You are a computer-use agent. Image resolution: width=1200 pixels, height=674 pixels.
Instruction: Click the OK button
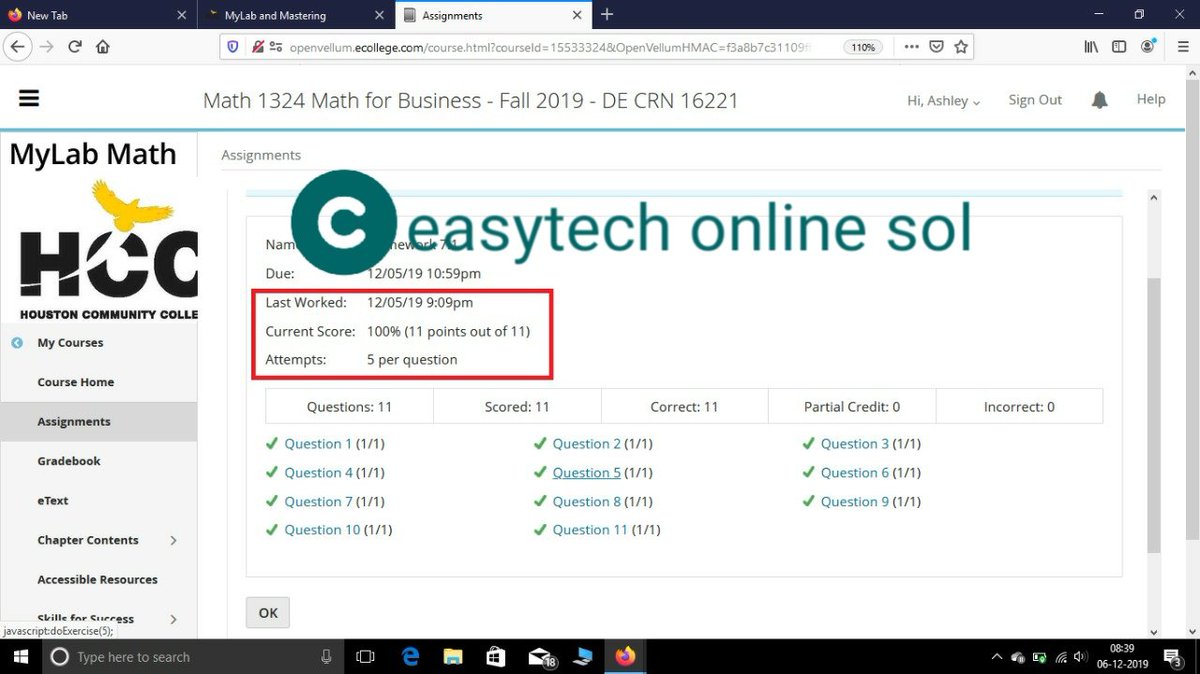pos(268,613)
